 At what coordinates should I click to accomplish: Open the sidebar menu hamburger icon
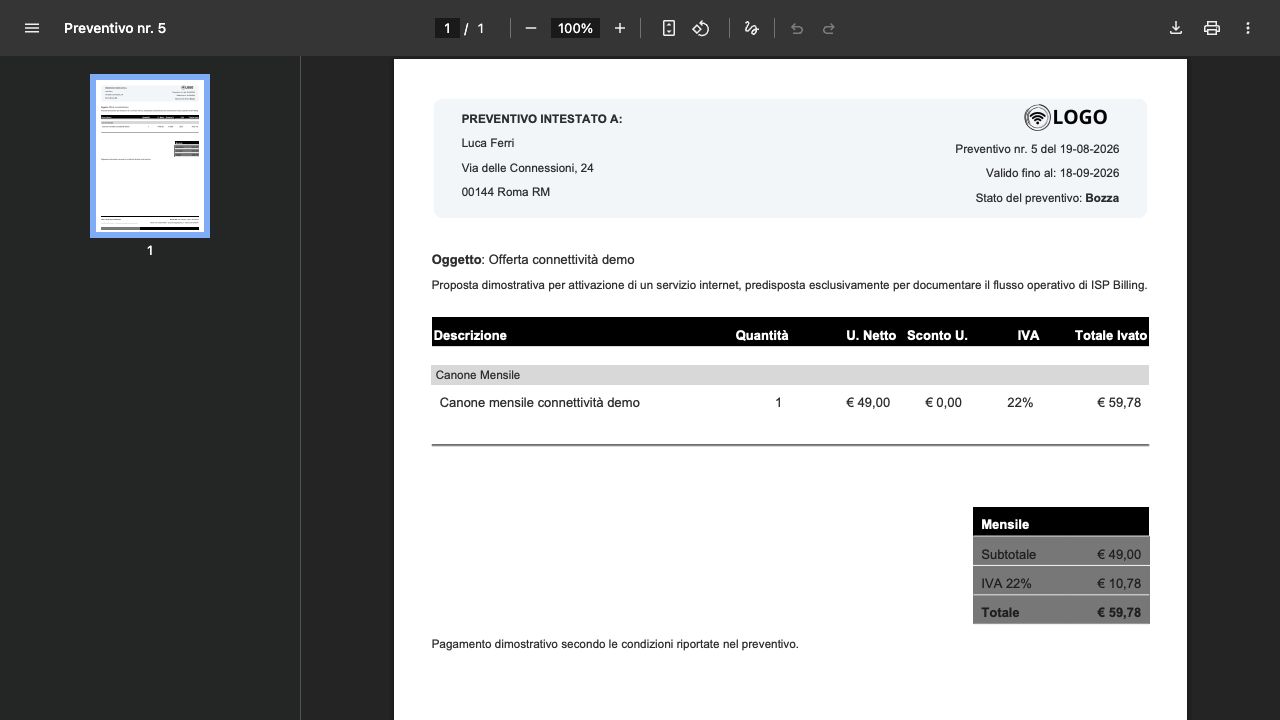32,28
